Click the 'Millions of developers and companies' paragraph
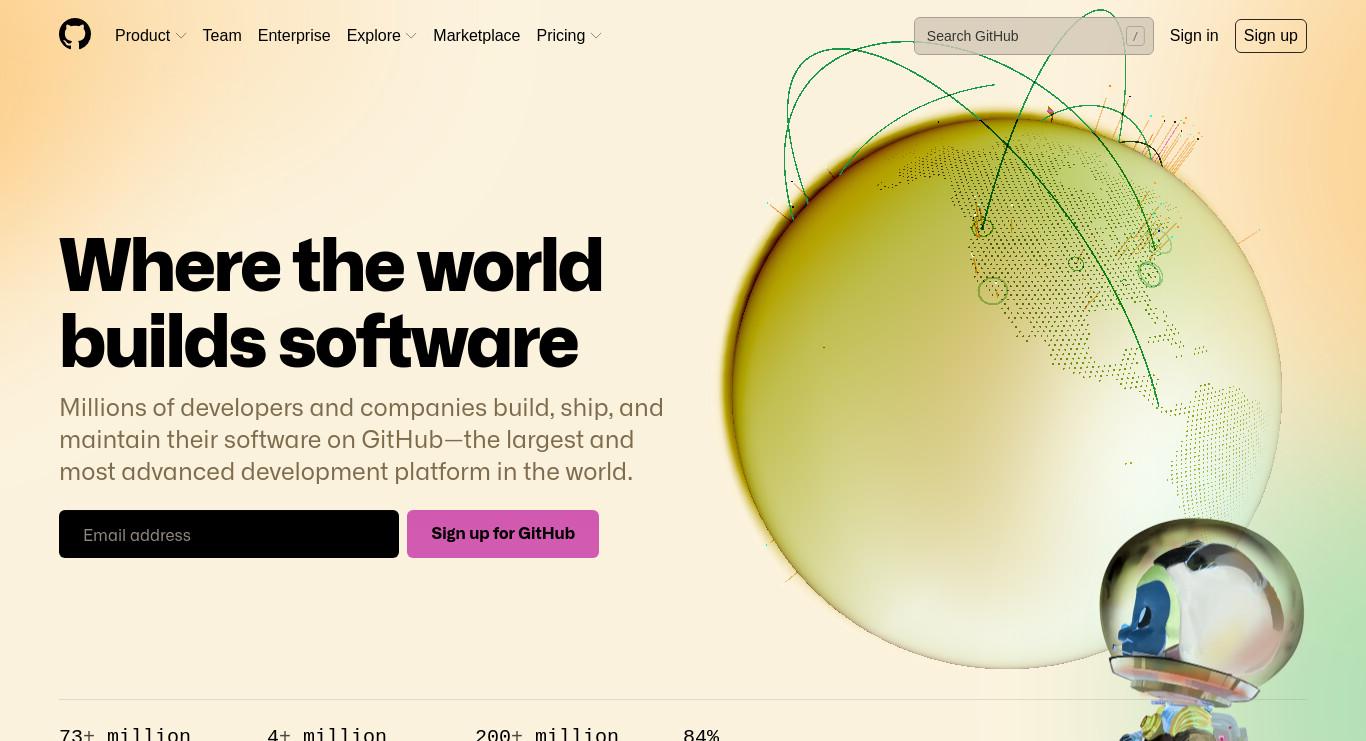1366x741 pixels. [361, 440]
